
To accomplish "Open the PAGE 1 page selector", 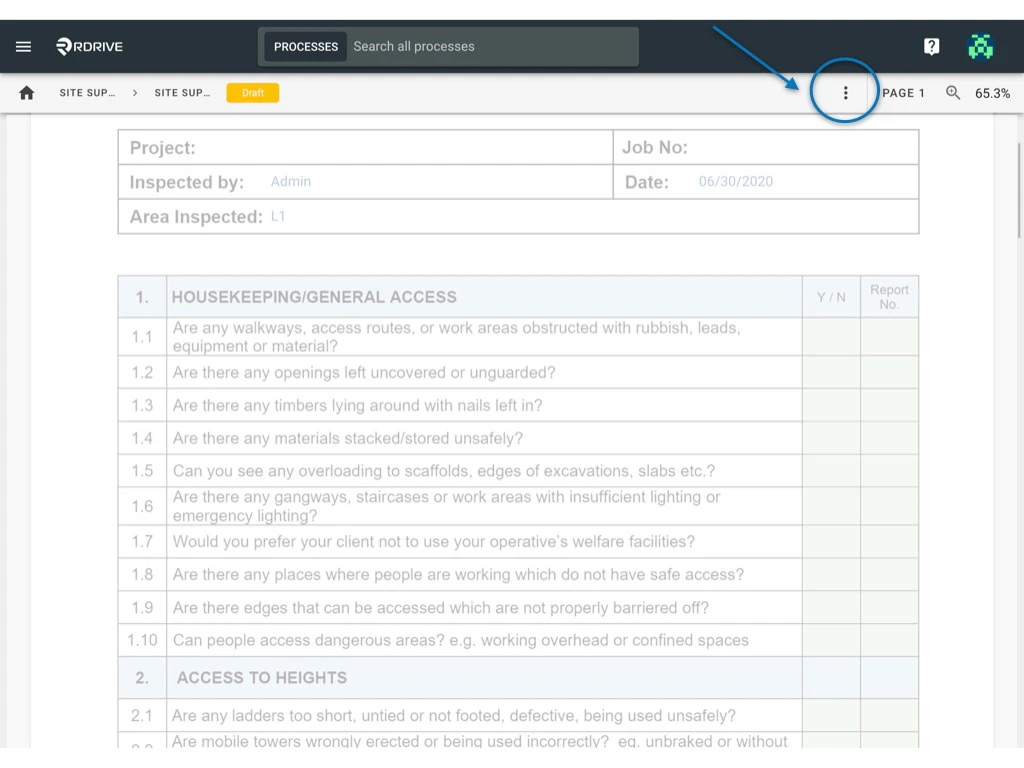I will (x=902, y=92).
